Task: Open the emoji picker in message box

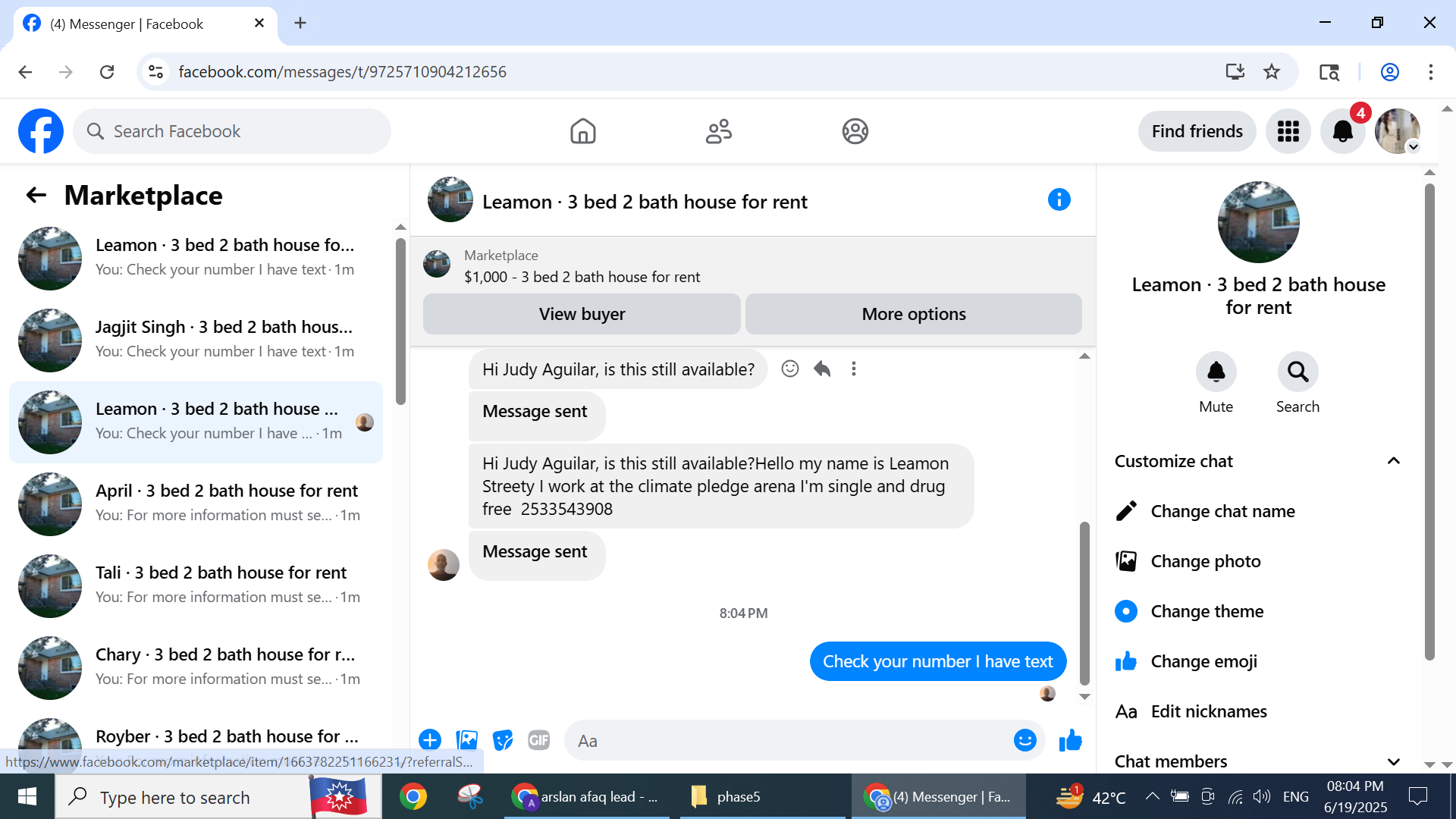Action: pos(1025,740)
